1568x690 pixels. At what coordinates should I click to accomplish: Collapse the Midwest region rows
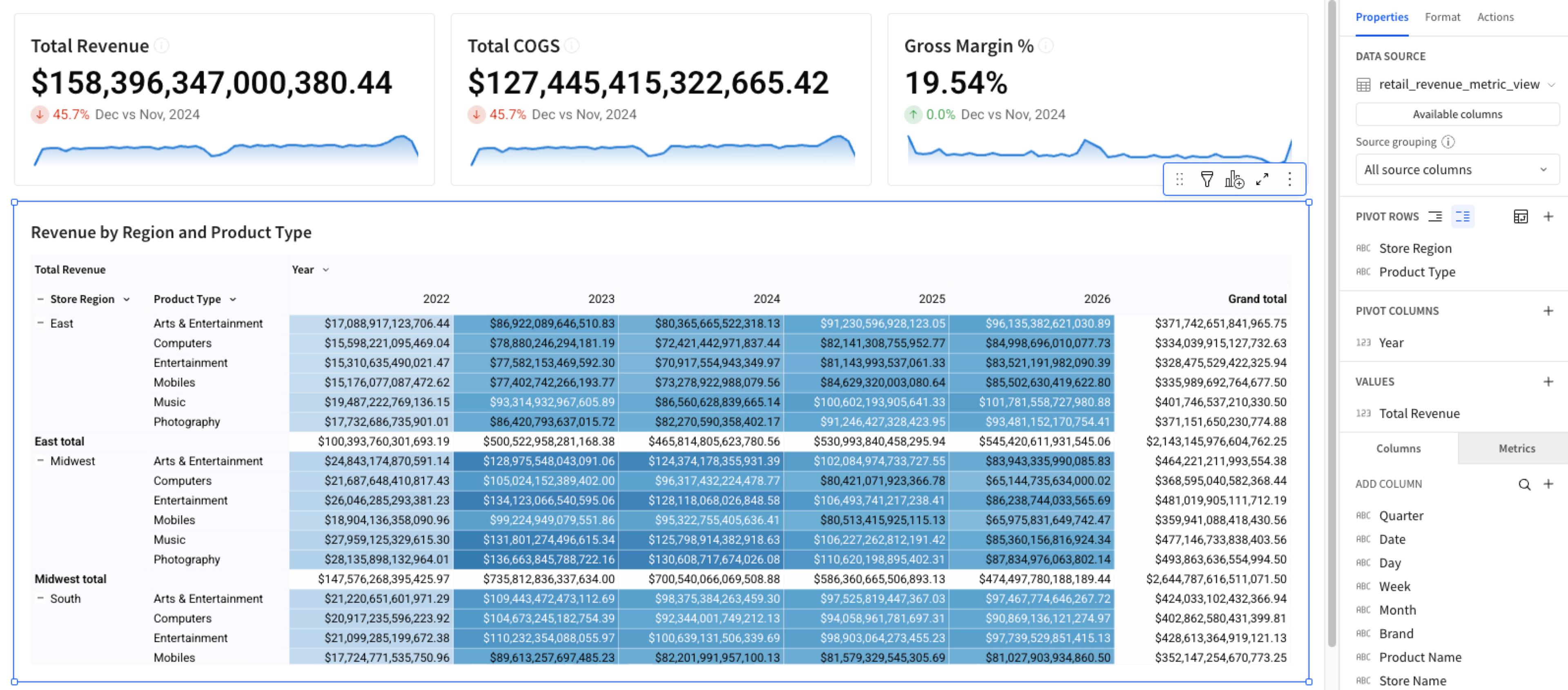click(40, 461)
